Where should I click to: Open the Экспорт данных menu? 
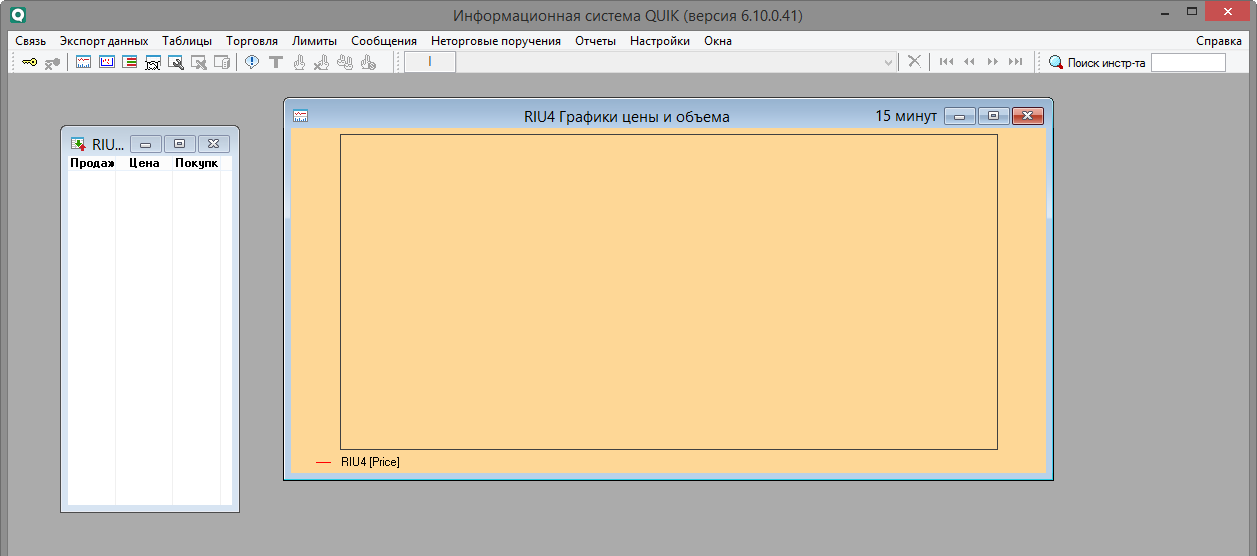[x=104, y=41]
